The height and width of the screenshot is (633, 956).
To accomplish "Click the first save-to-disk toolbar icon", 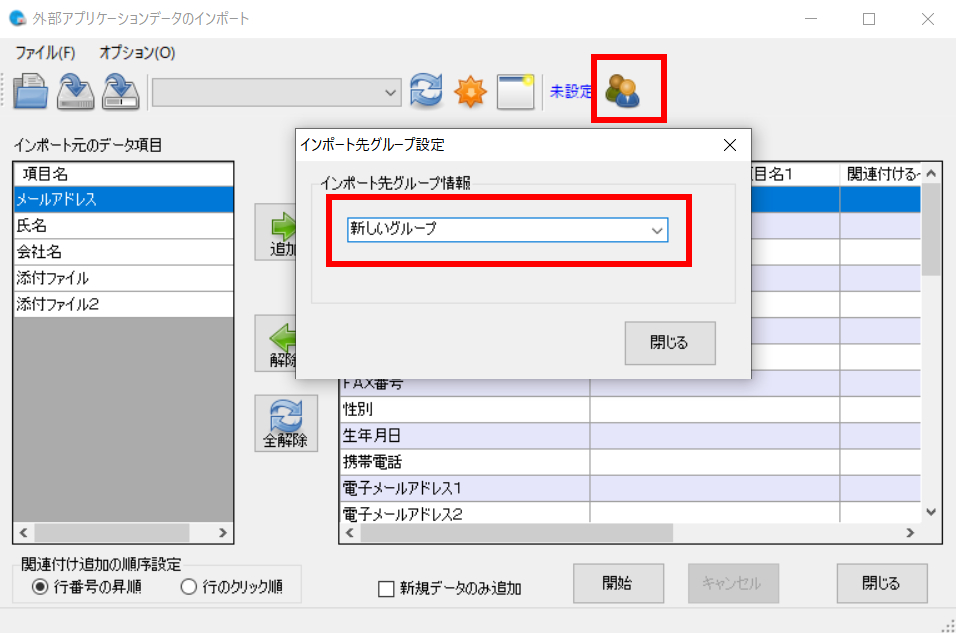I will pos(76,92).
